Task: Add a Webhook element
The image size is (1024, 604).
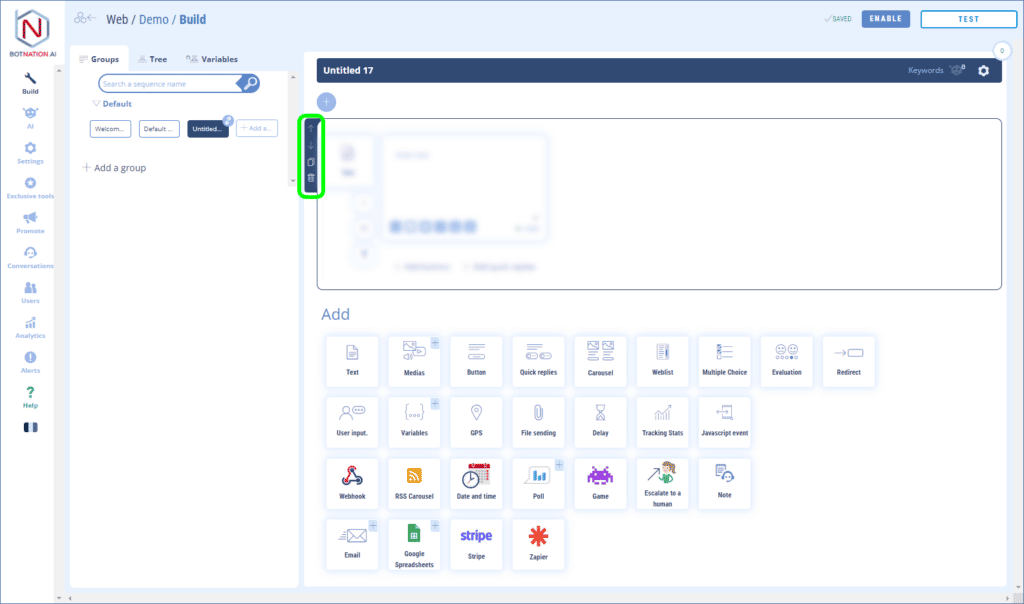Action: [352, 483]
